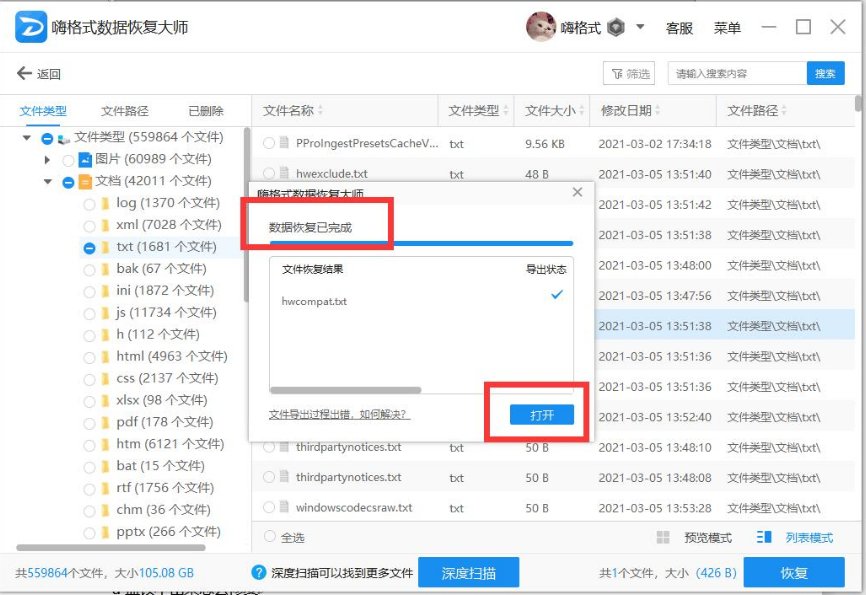Open the 文件导出过程出错,如何解决 help link

[x=339, y=414]
